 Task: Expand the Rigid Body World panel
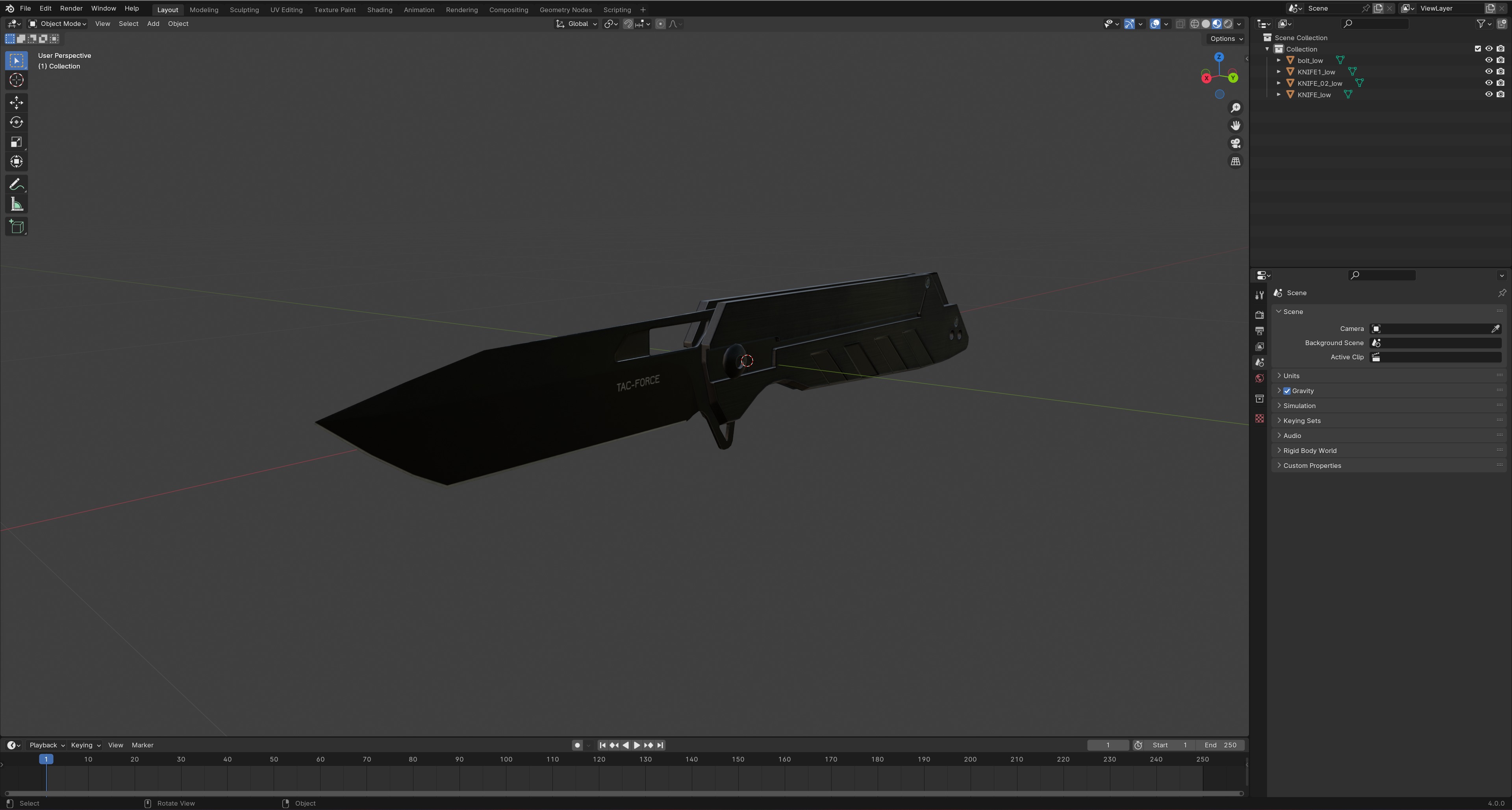(1389, 451)
